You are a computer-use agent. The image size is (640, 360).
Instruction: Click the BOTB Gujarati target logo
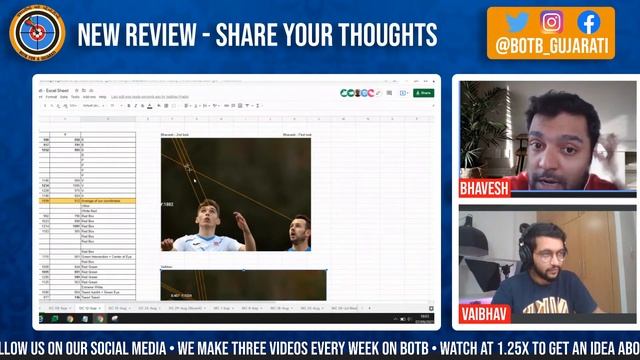[37, 33]
